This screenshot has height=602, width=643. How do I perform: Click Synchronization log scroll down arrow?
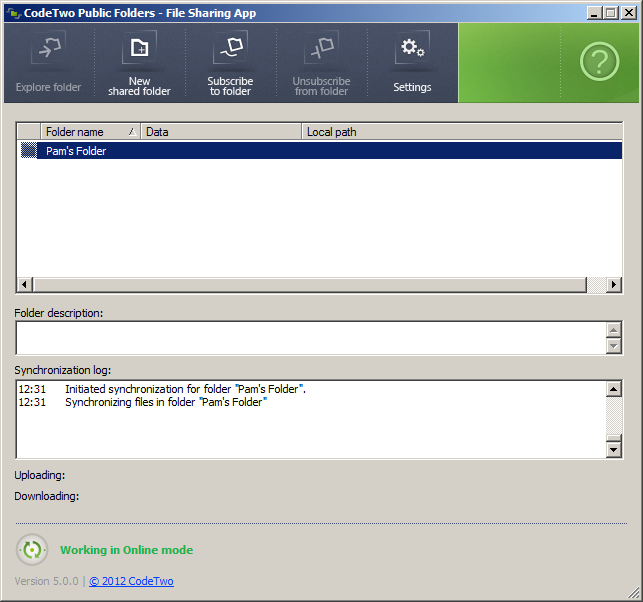coord(613,450)
